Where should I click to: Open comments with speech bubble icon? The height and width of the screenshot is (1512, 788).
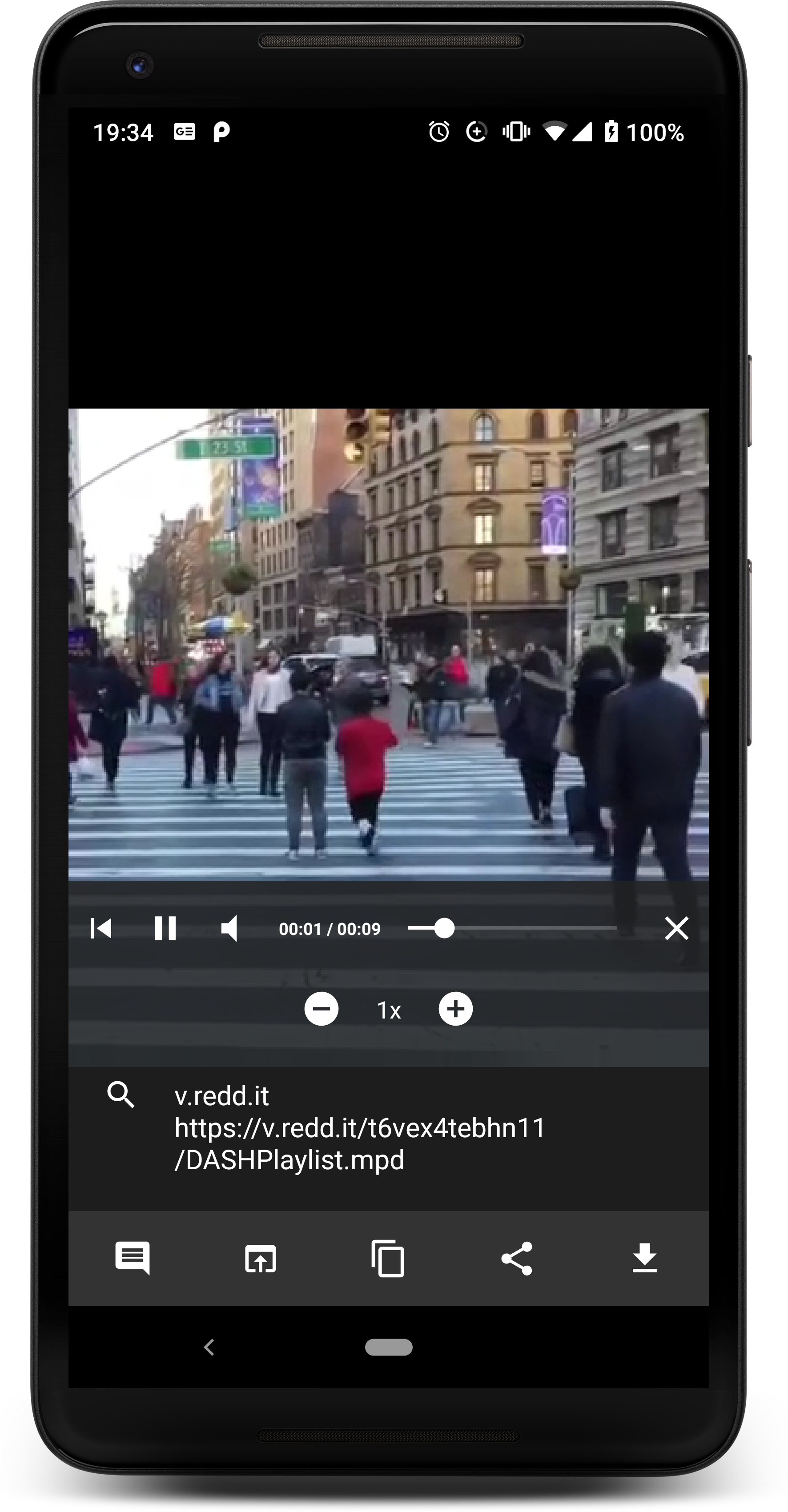coord(133,1258)
